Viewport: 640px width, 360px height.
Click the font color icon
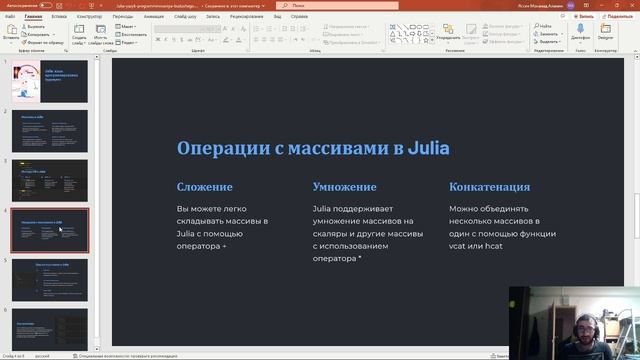point(239,40)
